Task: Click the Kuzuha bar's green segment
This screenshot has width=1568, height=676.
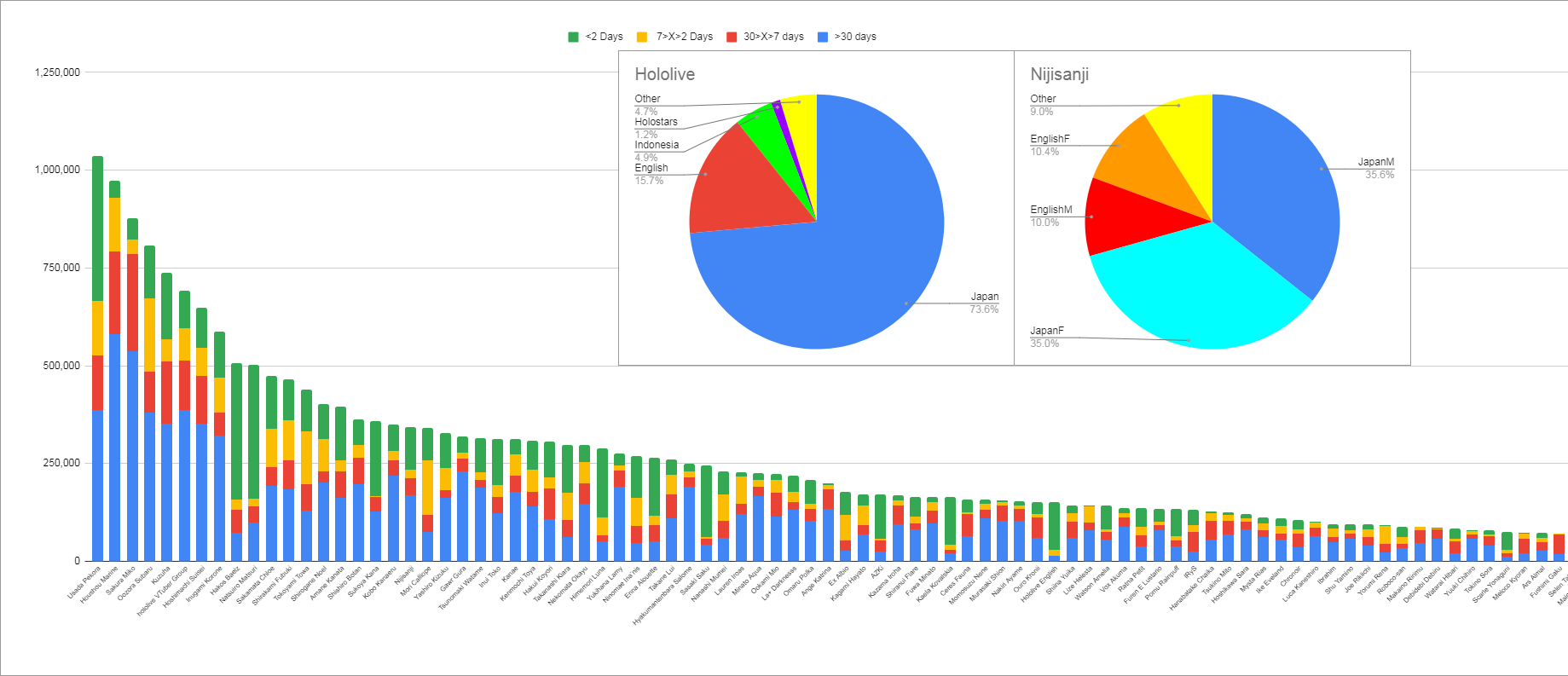Action: click(x=166, y=306)
